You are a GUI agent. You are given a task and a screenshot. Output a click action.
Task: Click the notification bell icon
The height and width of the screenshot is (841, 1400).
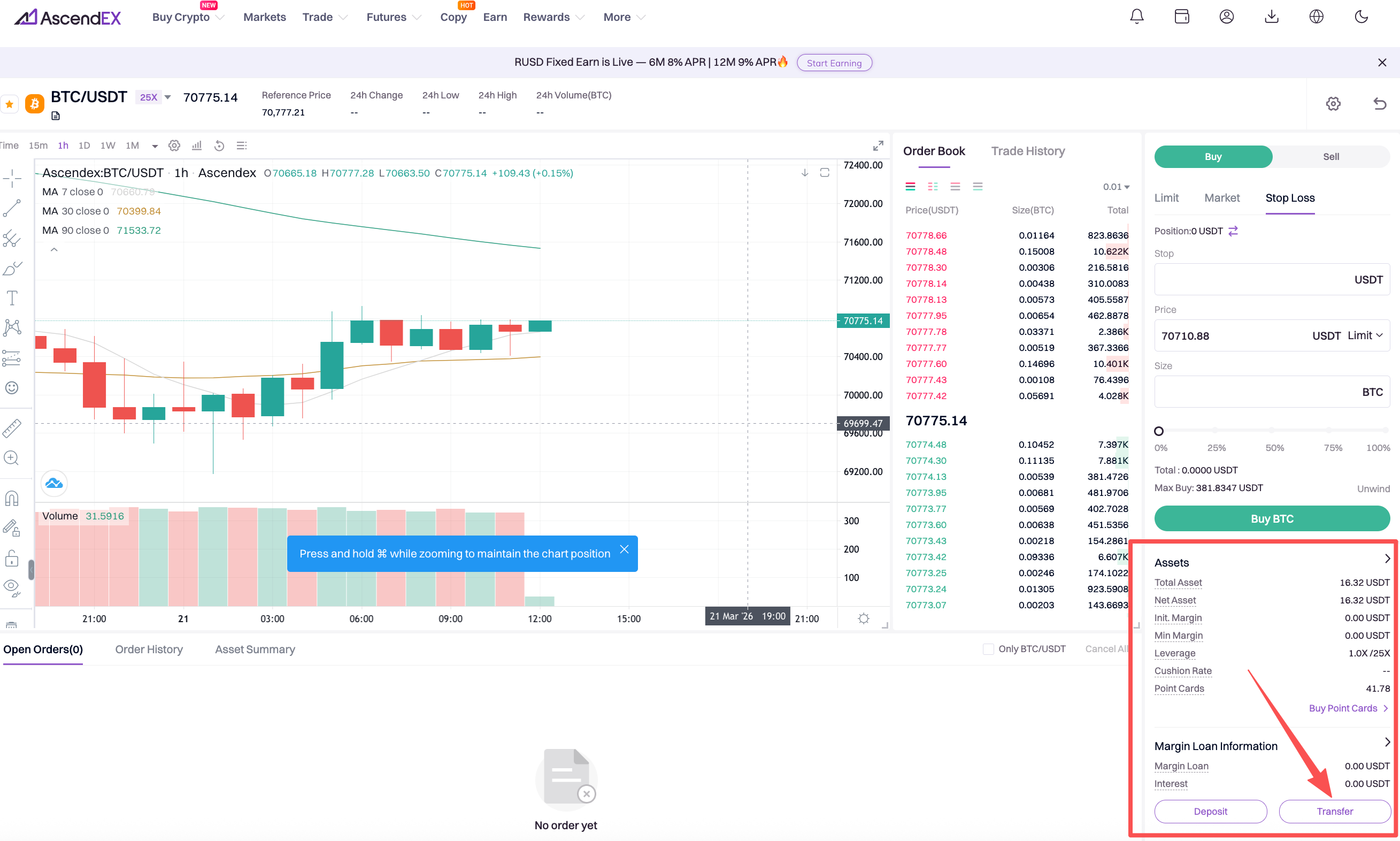click(1136, 17)
